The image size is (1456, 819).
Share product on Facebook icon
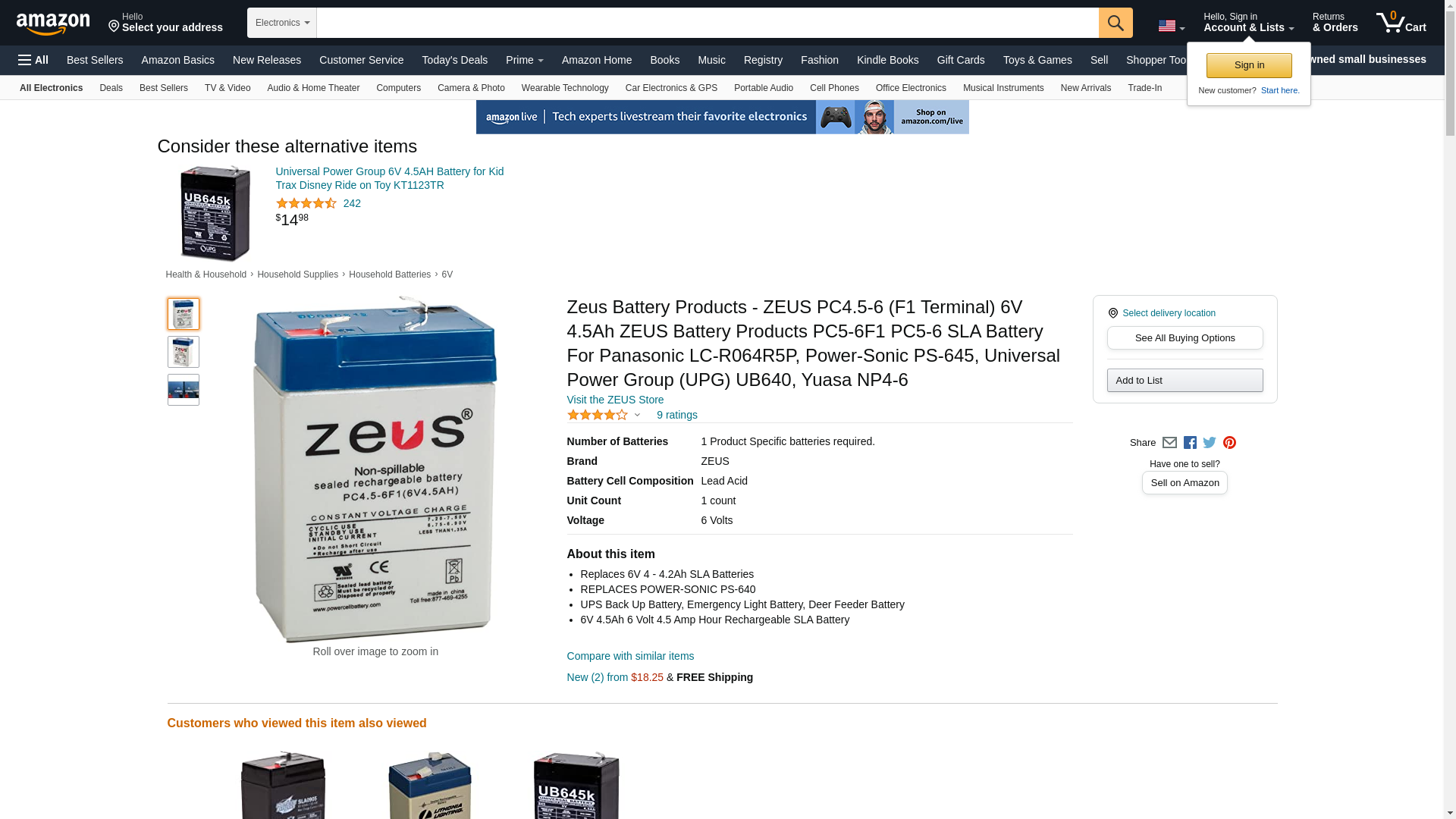tap(1190, 443)
